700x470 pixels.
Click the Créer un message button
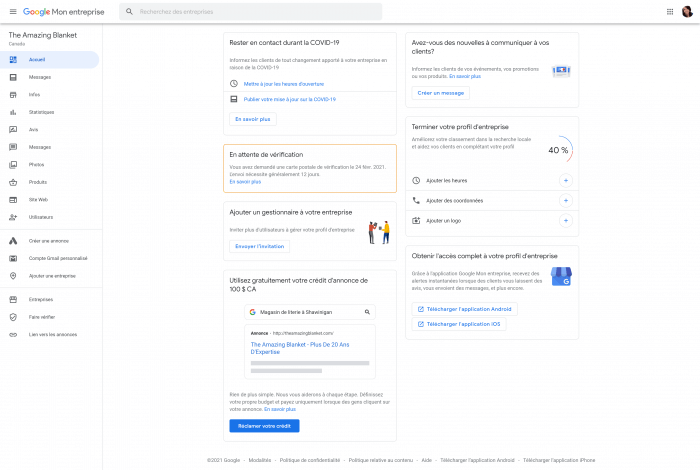click(x=441, y=93)
